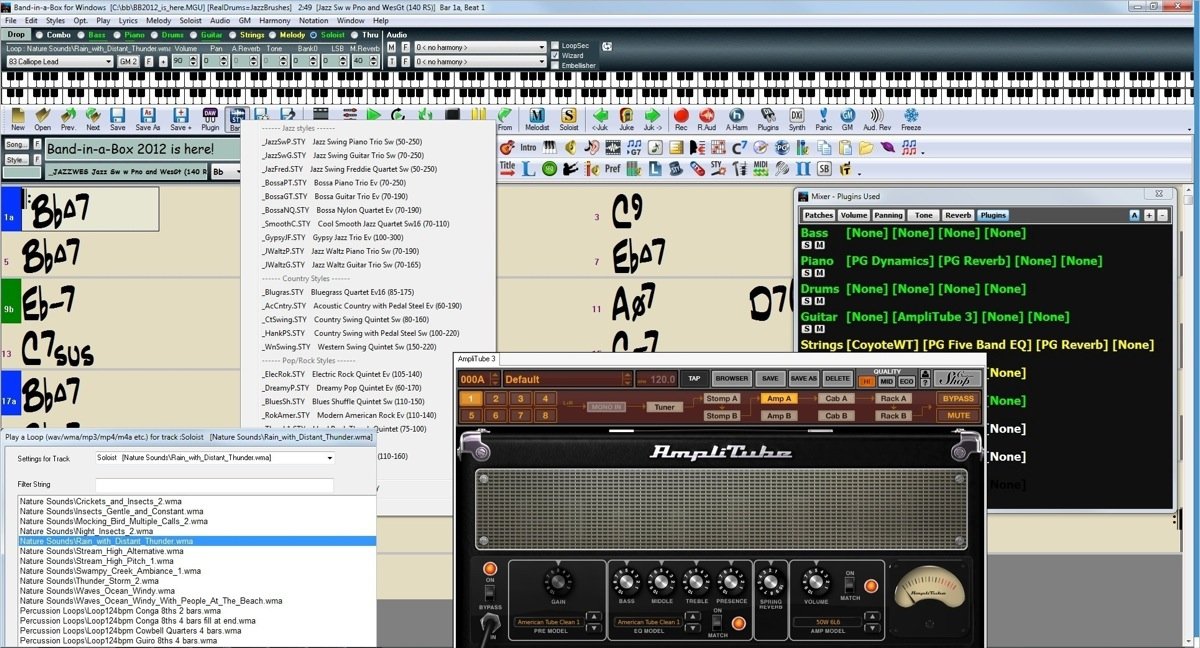
Task: Open the Melodist tool
Action: (x=536, y=119)
